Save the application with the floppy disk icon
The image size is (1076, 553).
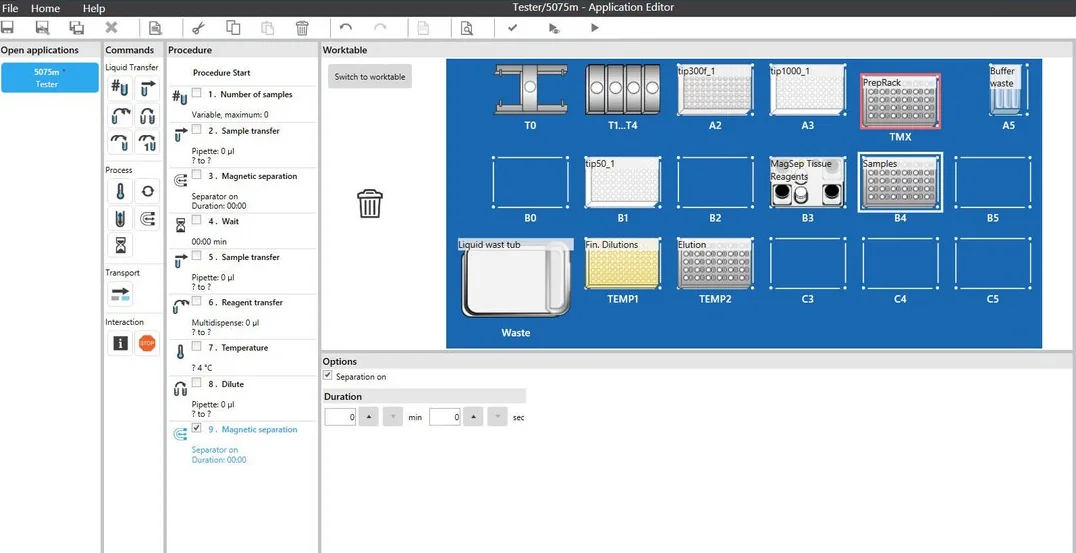pos(8,28)
